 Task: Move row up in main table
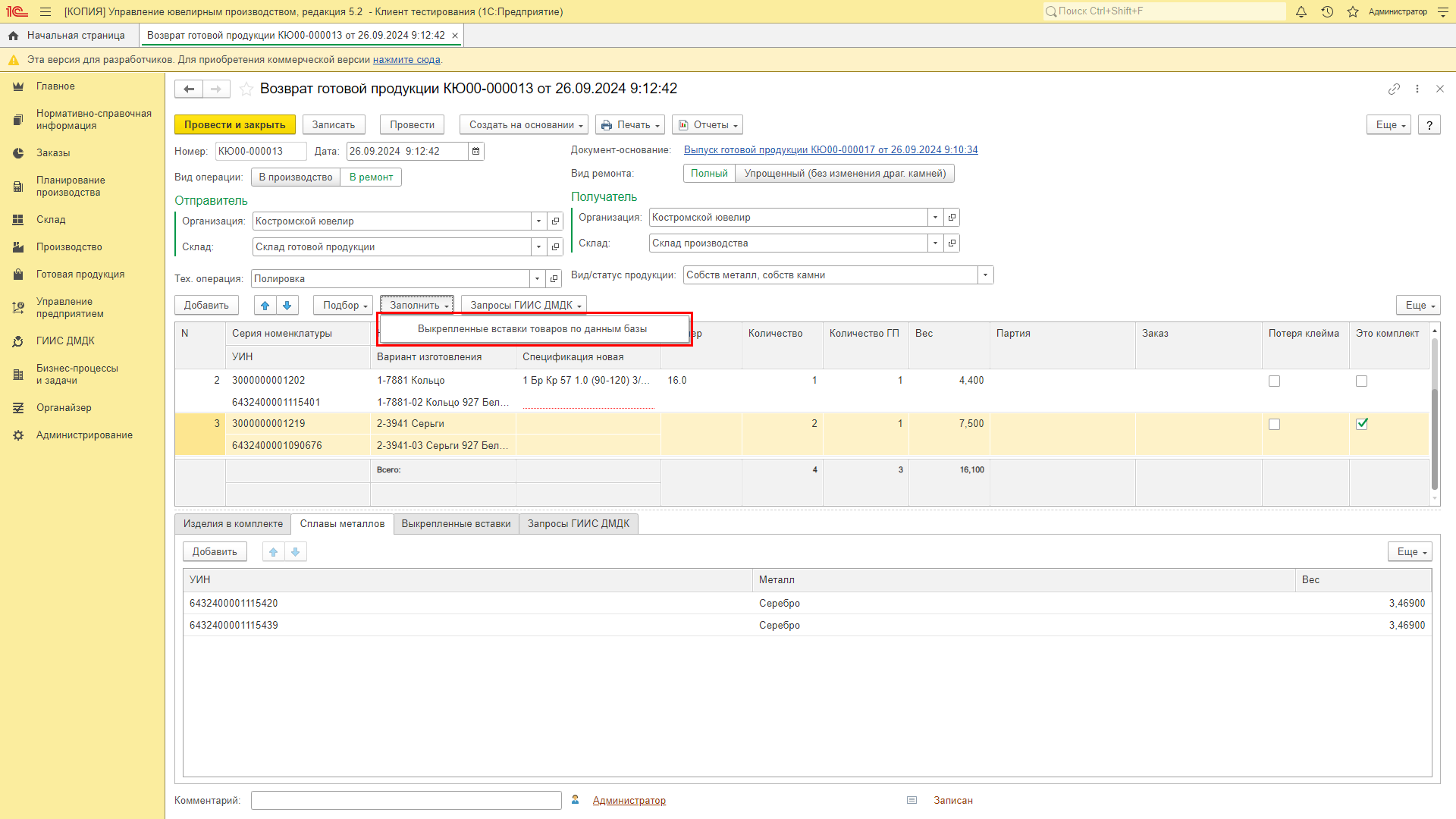point(265,306)
